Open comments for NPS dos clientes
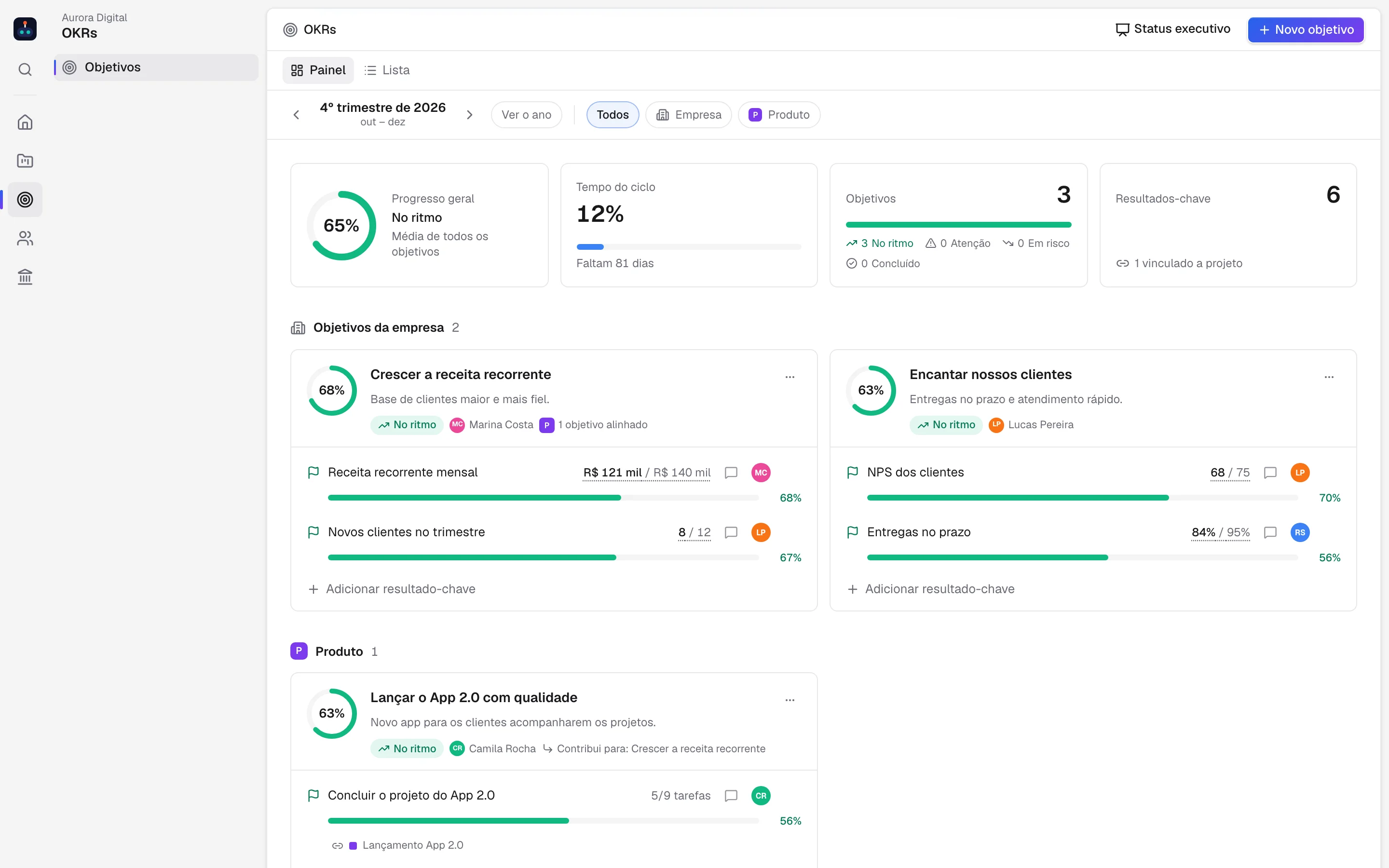This screenshot has width=1389, height=868. pos(1270,473)
